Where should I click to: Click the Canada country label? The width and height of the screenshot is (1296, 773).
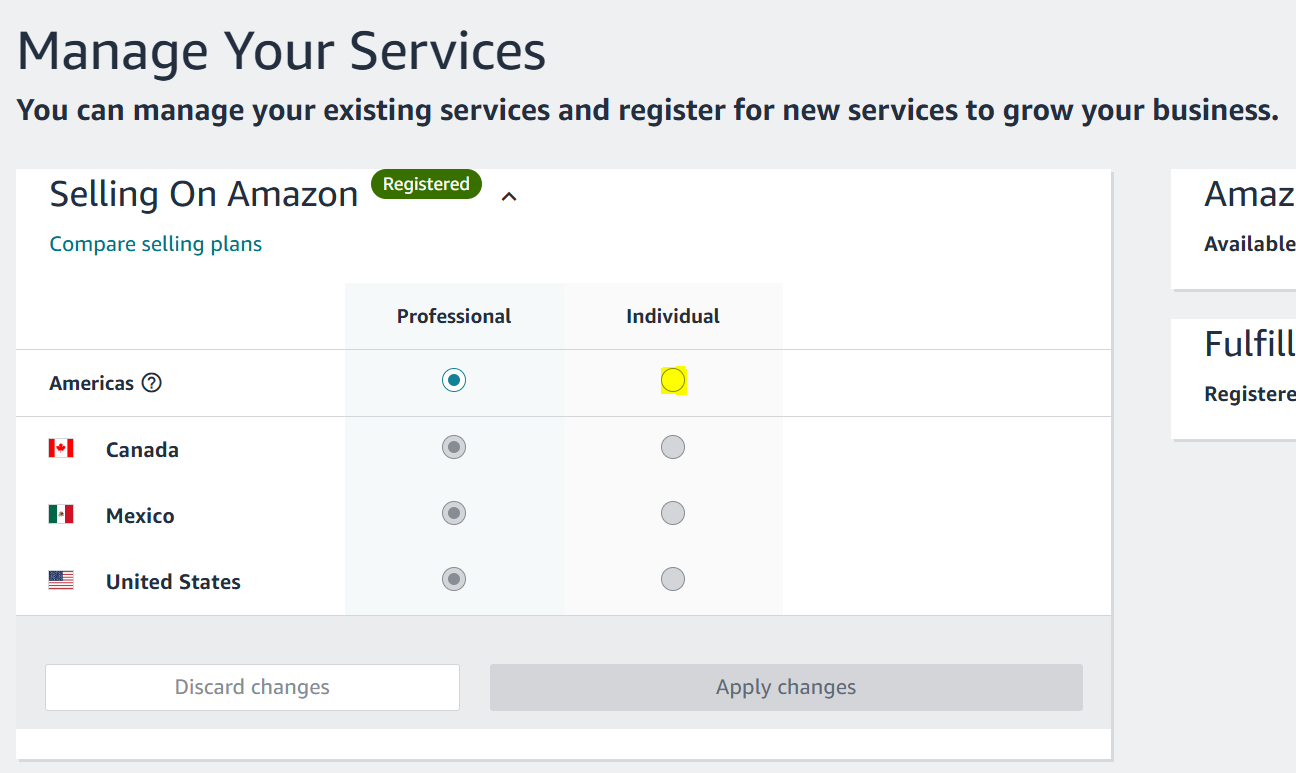coord(142,450)
